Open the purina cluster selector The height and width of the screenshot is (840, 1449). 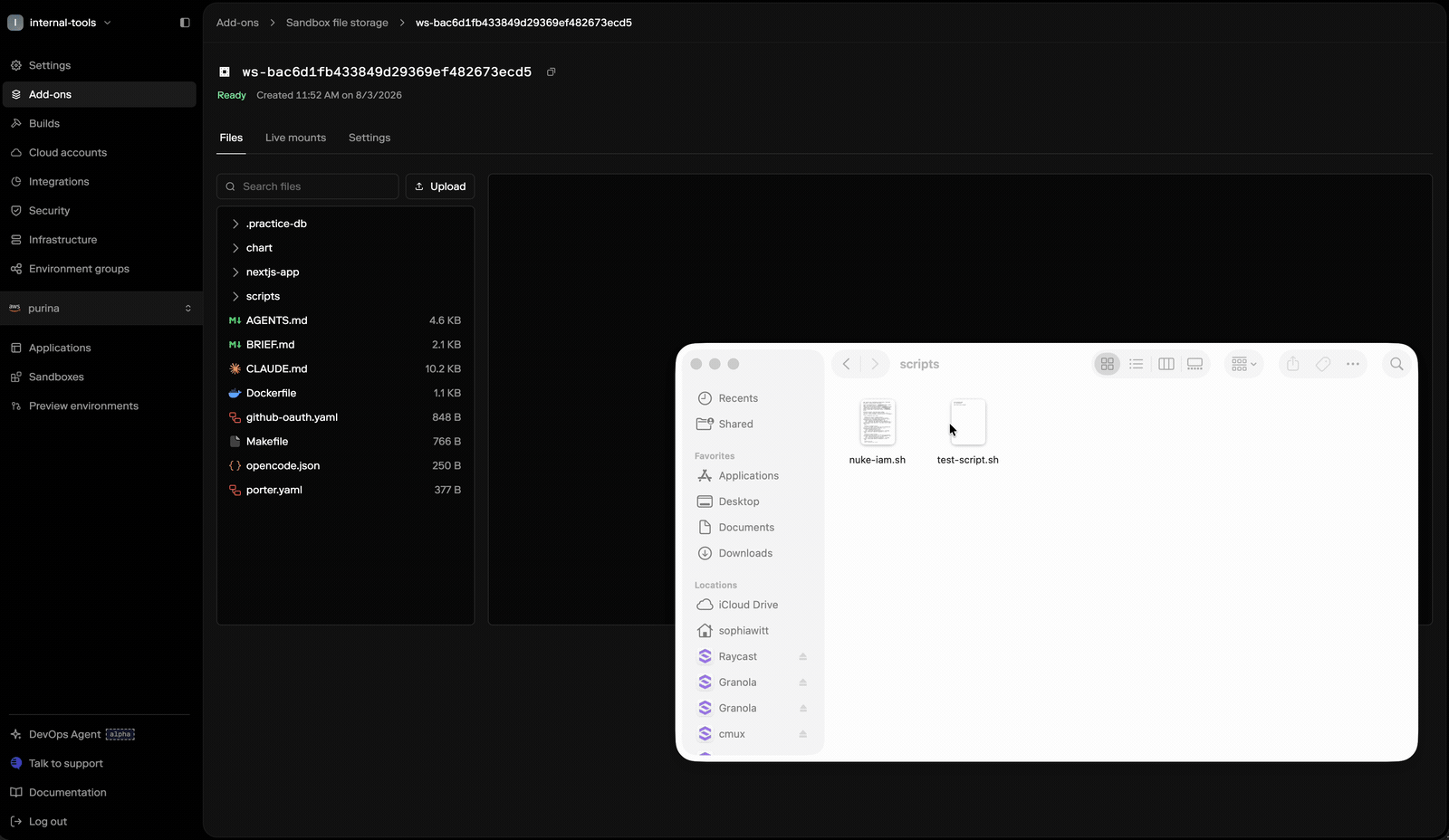101,308
